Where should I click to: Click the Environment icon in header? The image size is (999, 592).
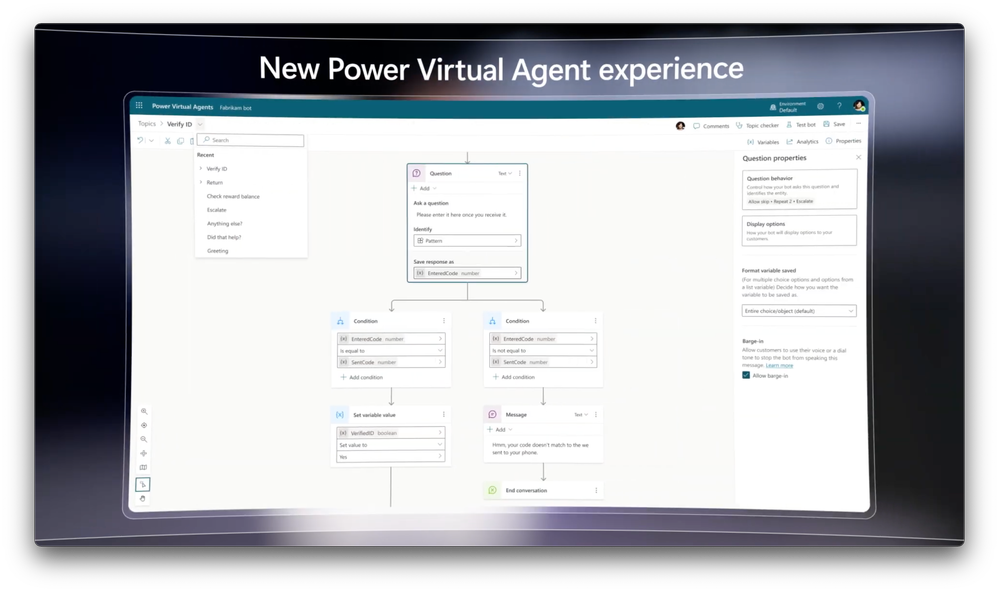click(x=773, y=107)
